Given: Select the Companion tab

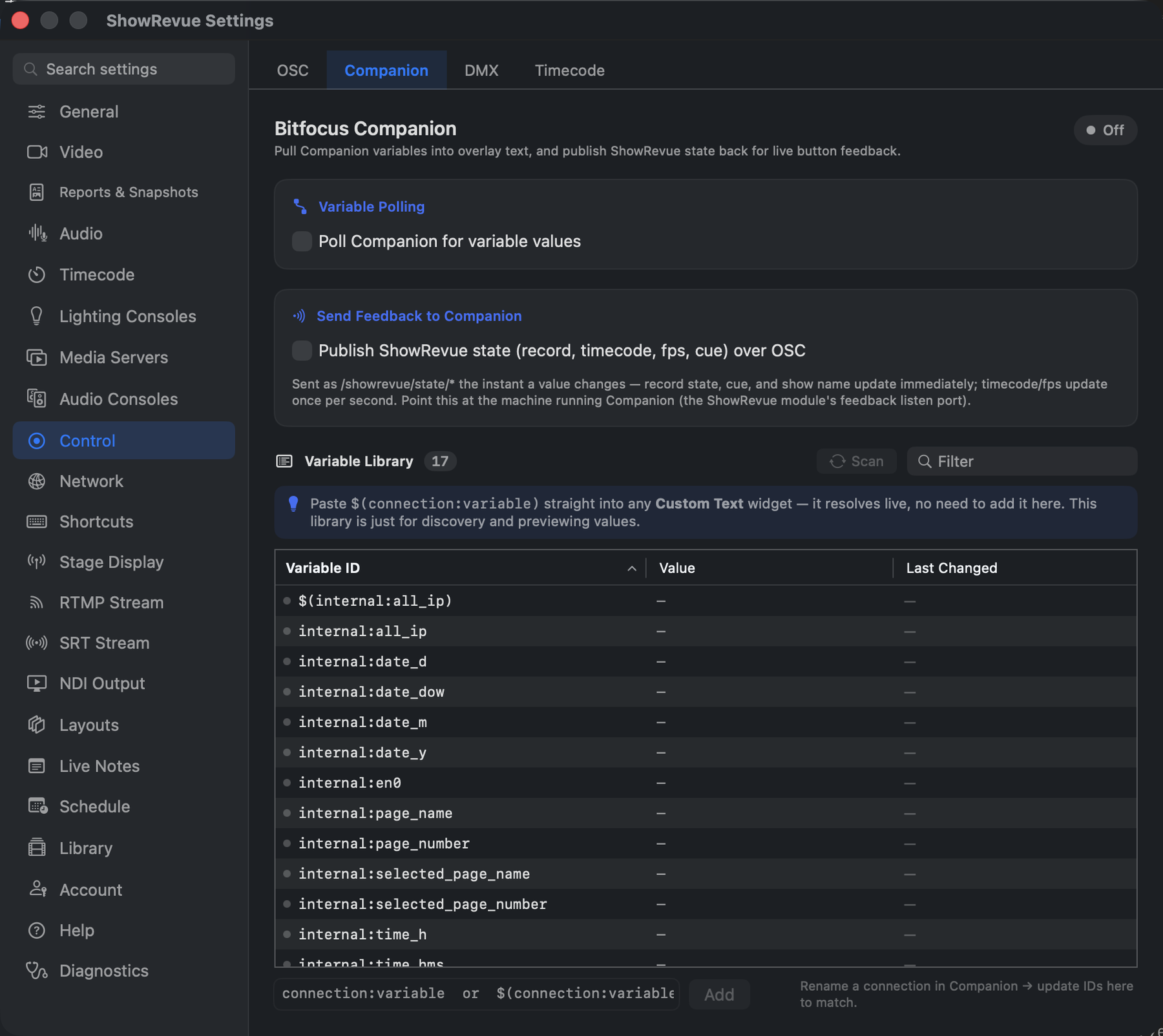Looking at the screenshot, I should pos(386,70).
